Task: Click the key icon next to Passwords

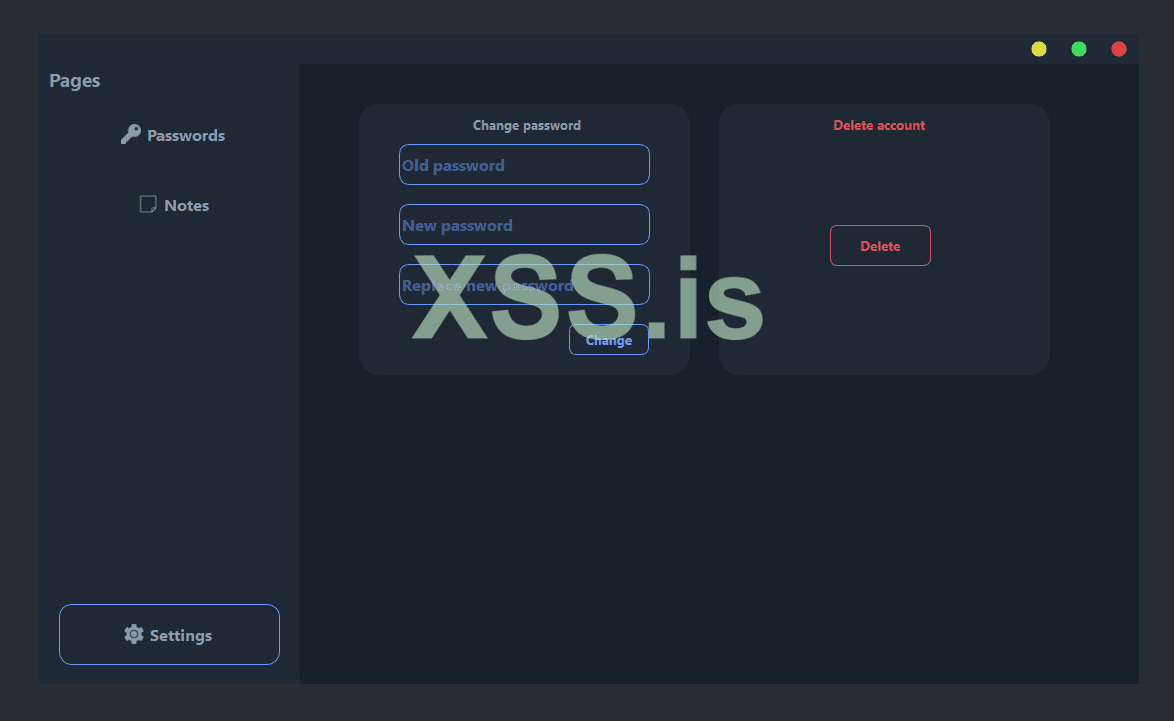Action: click(x=131, y=134)
